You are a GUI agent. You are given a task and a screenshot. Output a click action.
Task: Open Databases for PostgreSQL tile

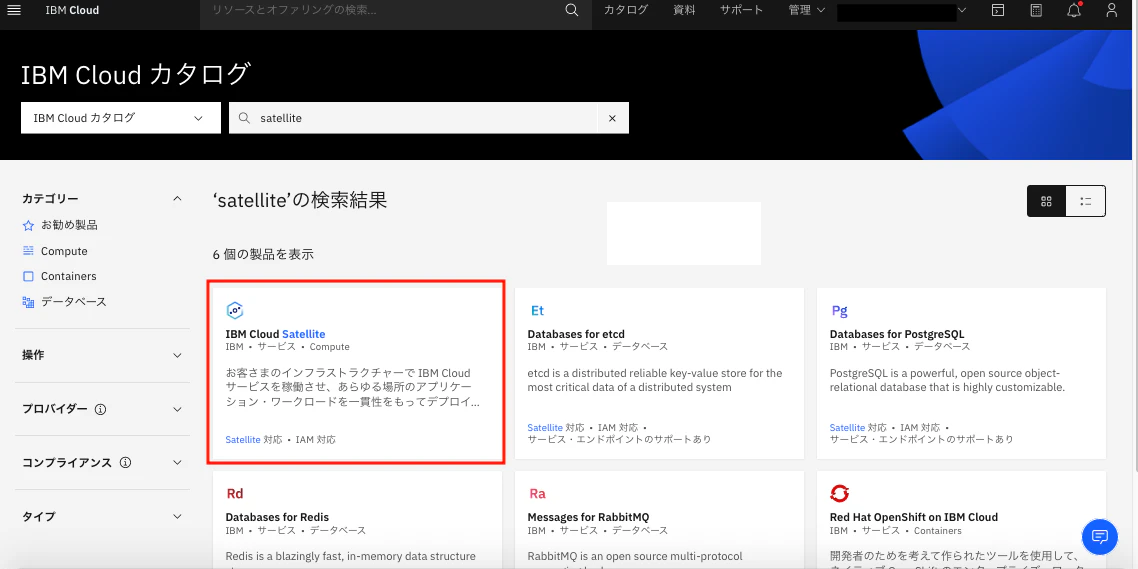(961, 373)
